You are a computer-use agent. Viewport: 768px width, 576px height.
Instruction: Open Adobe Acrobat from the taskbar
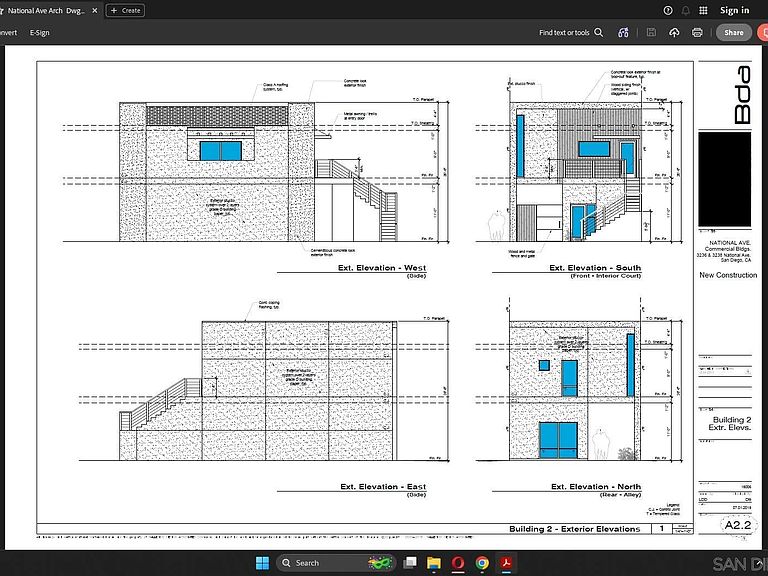(x=506, y=563)
